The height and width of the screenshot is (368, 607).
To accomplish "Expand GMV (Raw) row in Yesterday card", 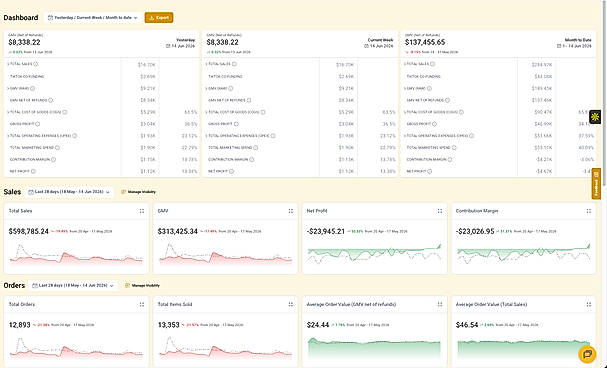I will 8,89.
